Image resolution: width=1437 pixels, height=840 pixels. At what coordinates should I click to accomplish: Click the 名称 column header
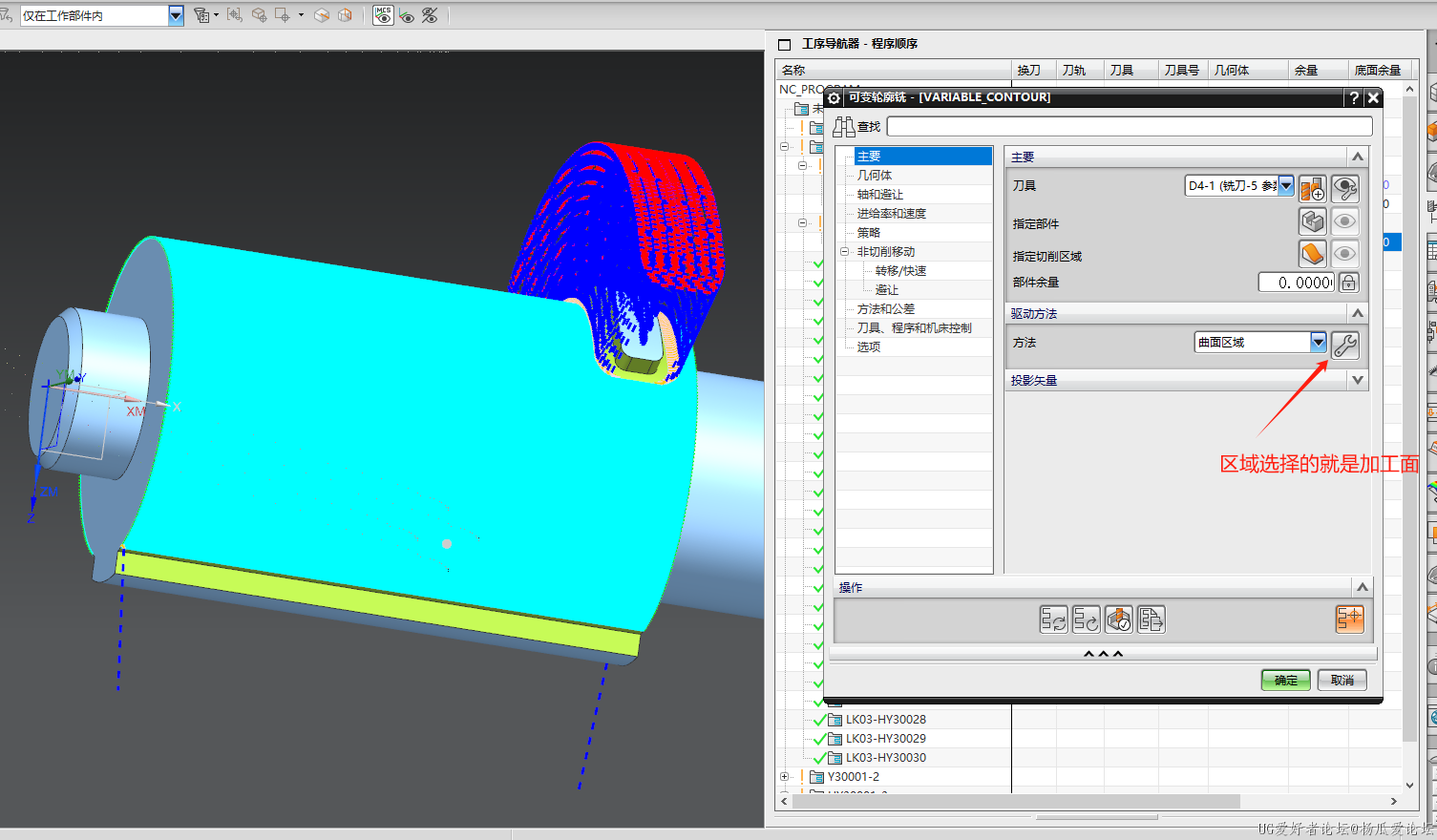tap(893, 70)
